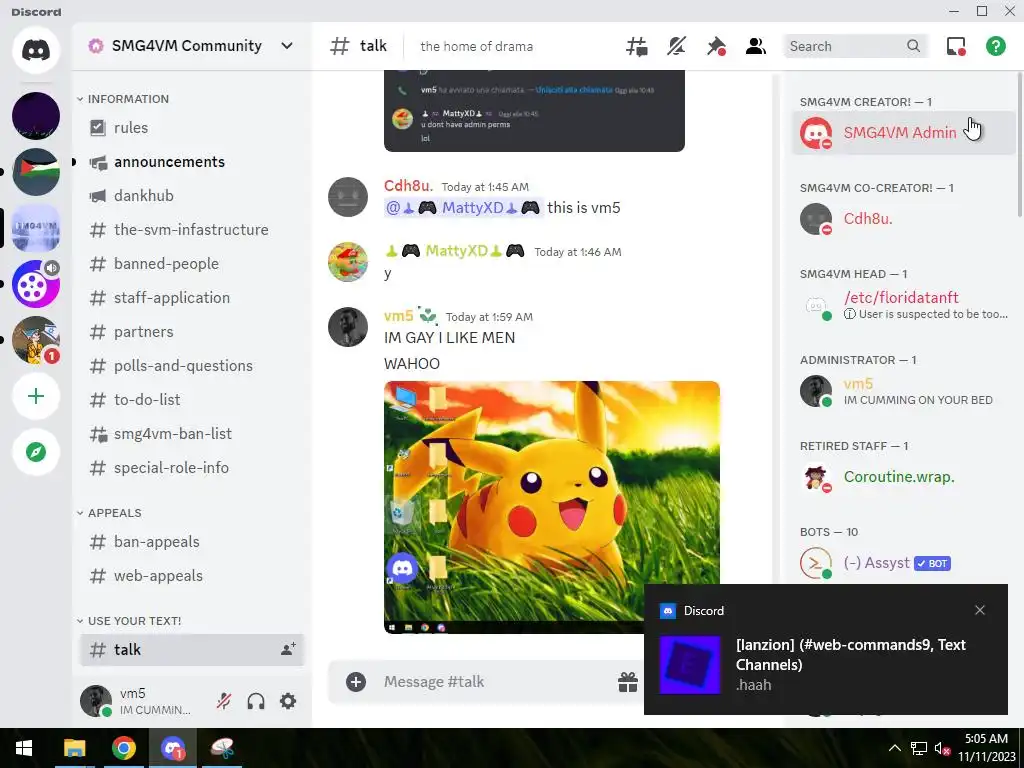Open User Settings gear icon

[x=288, y=701]
